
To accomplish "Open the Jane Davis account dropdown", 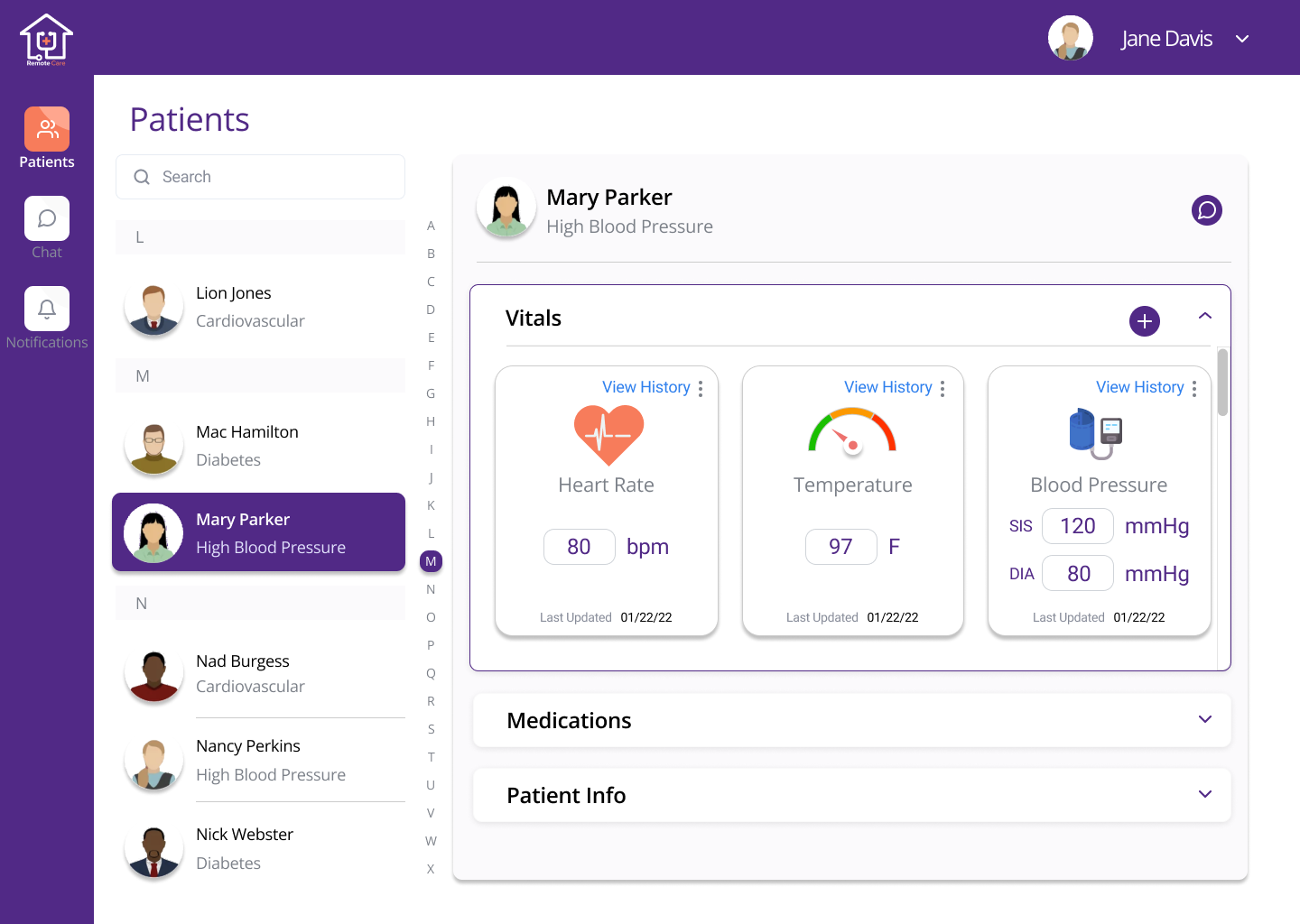I will 1242,38.
